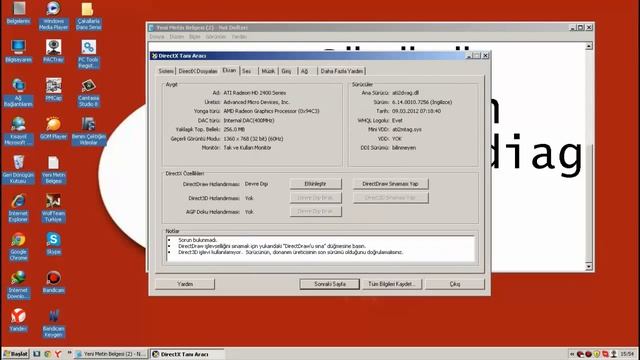Open the Geri Dönüşüm Kutusu icon
The image size is (640, 360).
pos(18,169)
